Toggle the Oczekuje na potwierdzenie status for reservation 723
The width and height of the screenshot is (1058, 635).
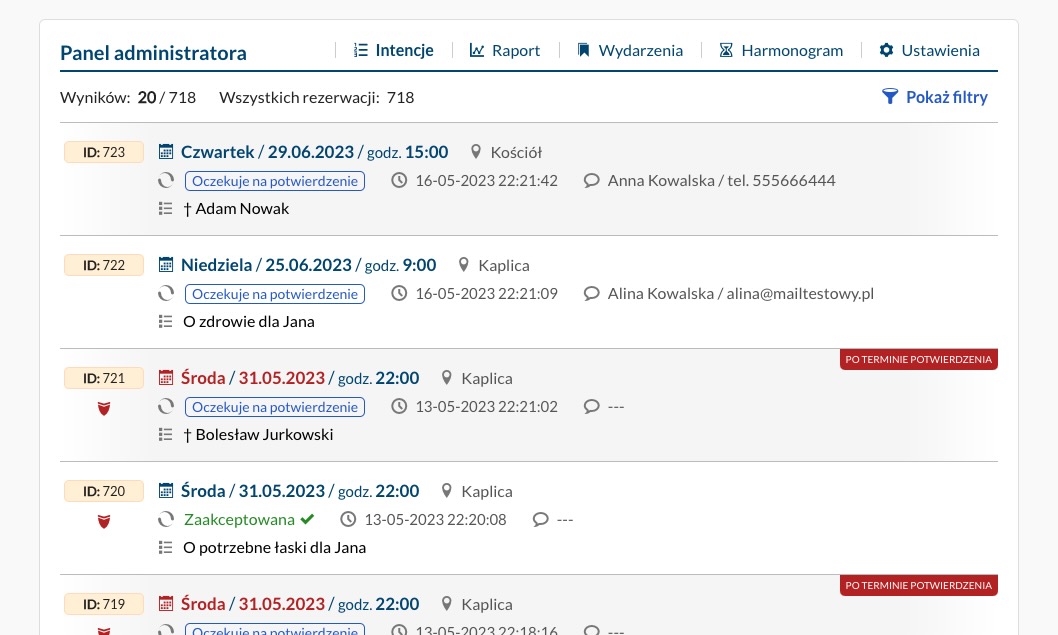point(275,181)
